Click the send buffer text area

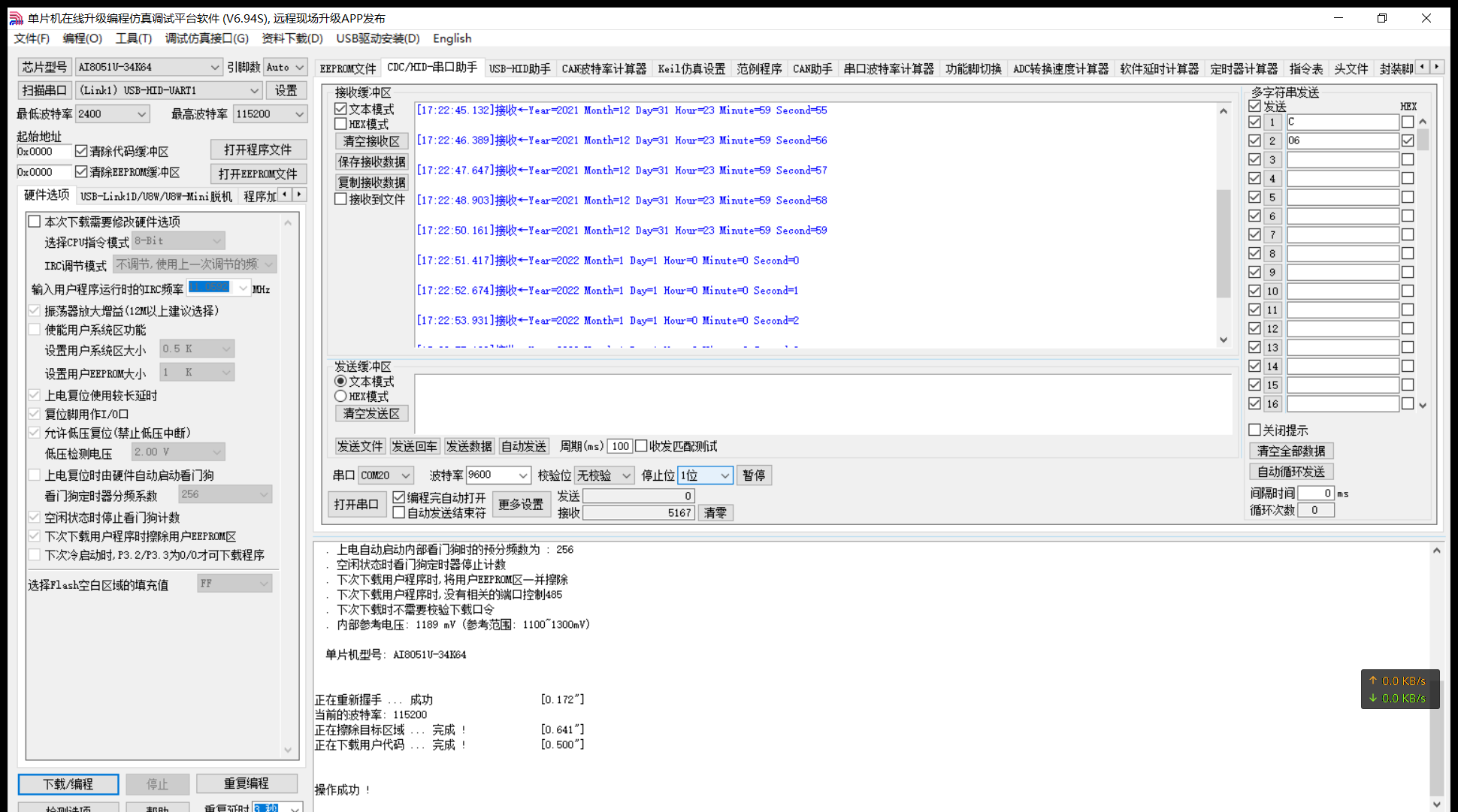click(x=823, y=403)
